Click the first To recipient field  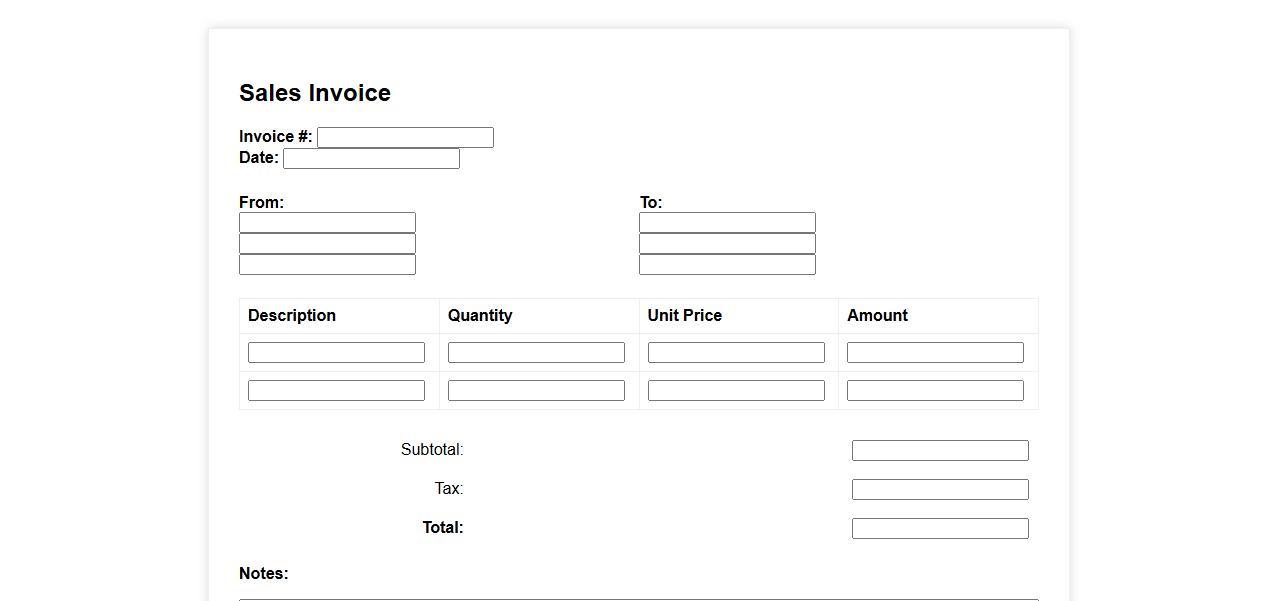727,222
